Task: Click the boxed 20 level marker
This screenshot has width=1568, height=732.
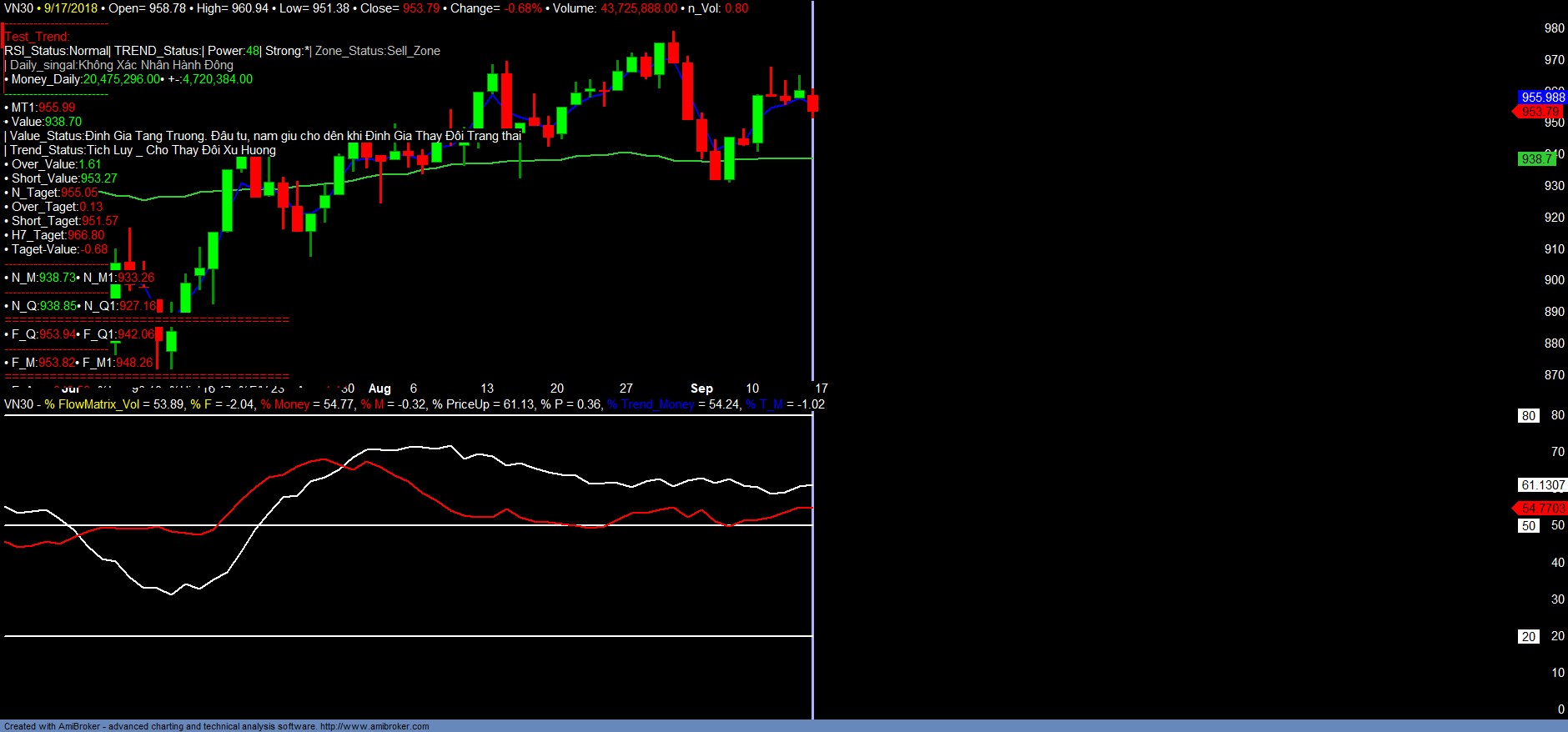Action: [1528, 637]
